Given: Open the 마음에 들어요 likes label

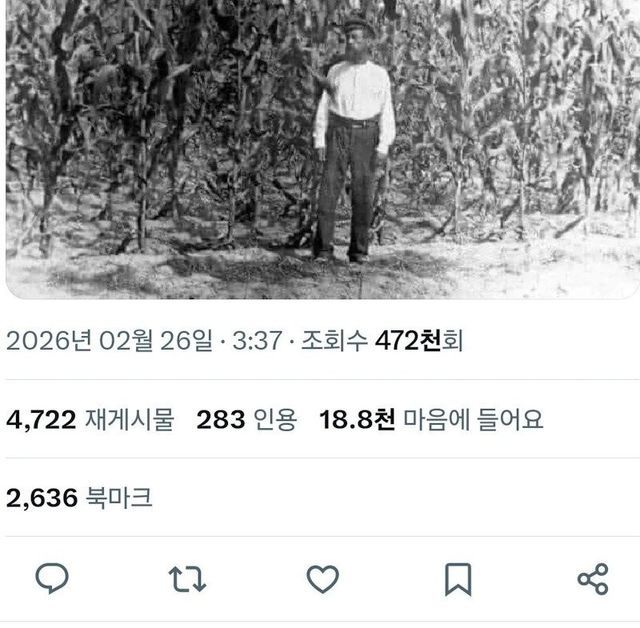Looking at the screenshot, I should pyautogui.click(x=473, y=419).
